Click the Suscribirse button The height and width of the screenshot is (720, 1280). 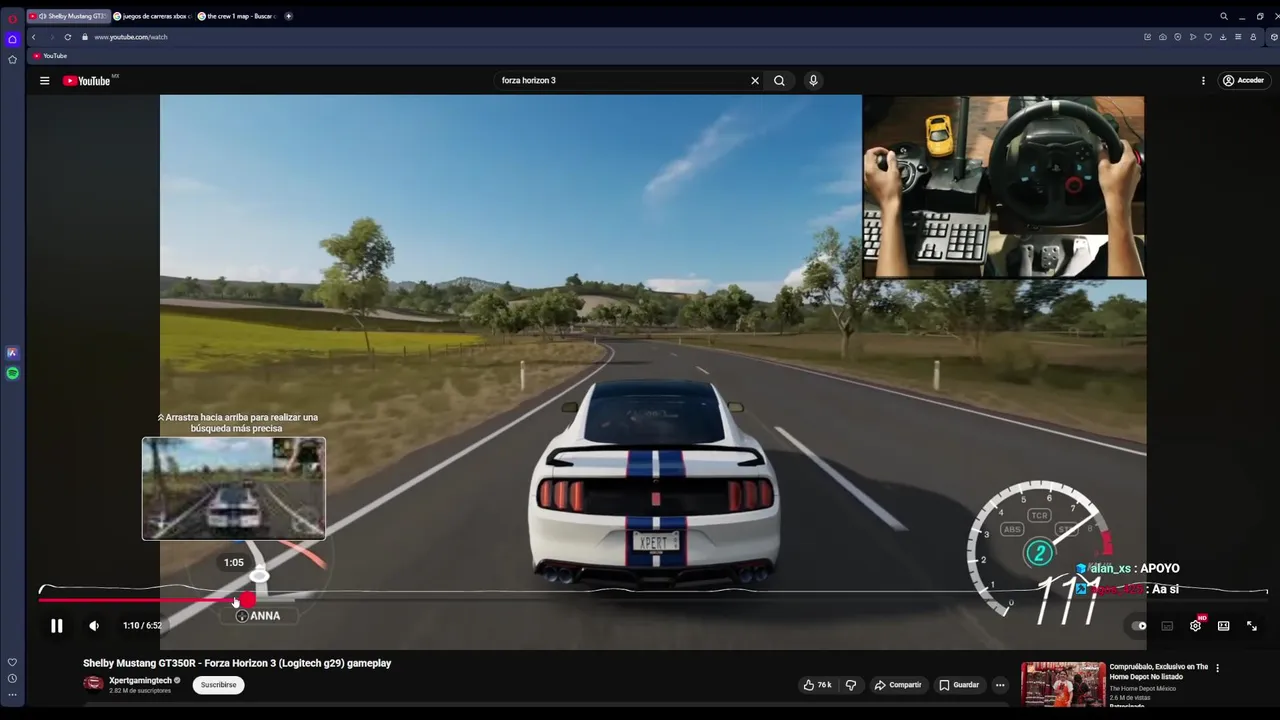coord(218,685)
